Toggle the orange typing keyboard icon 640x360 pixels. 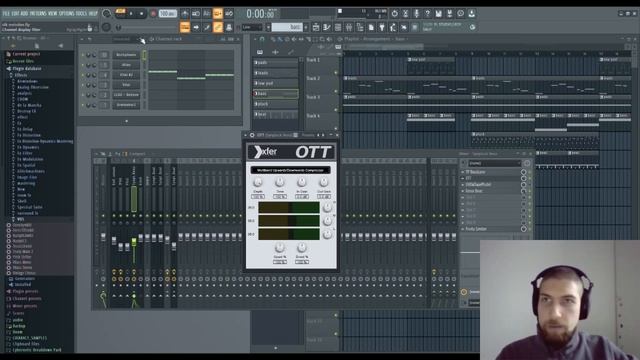(x=185, y=27)
